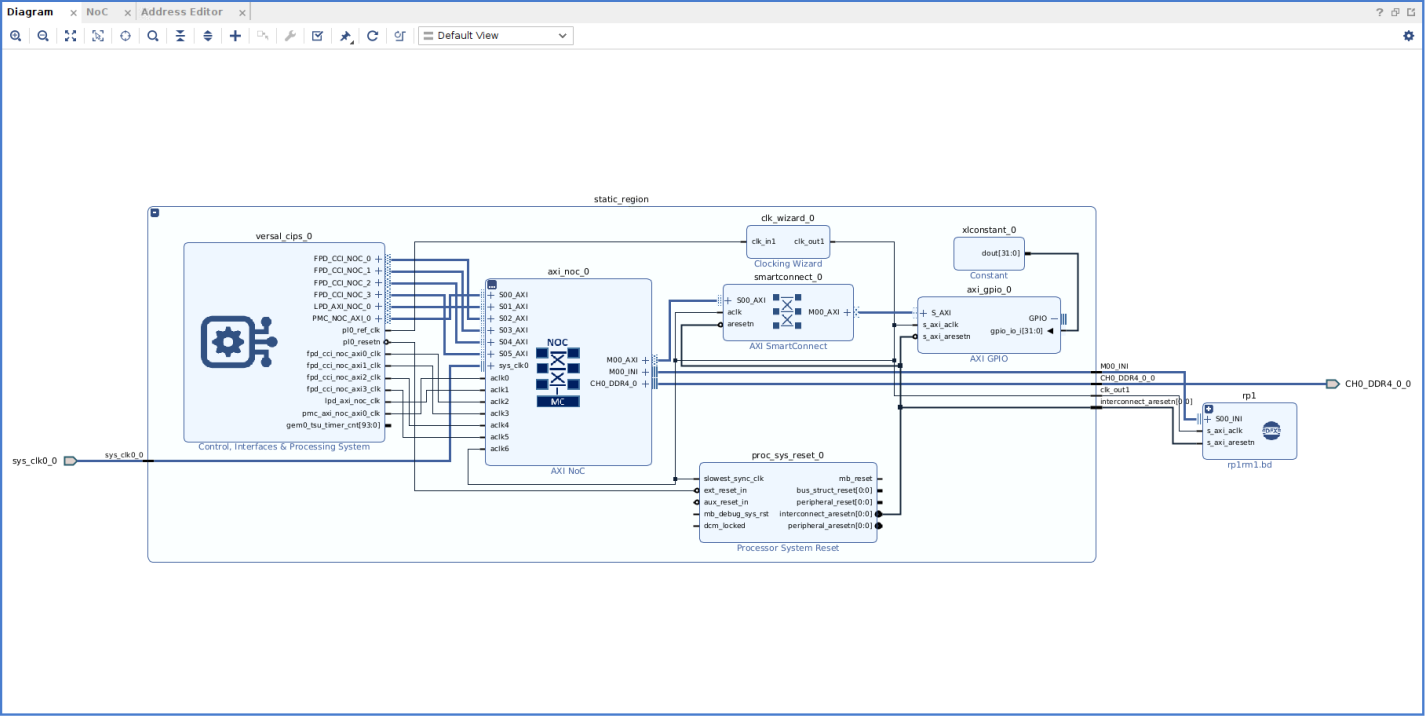Select the Zoom In tool
The height and width of the screenshot is (716, 1425).
[16, 35]
